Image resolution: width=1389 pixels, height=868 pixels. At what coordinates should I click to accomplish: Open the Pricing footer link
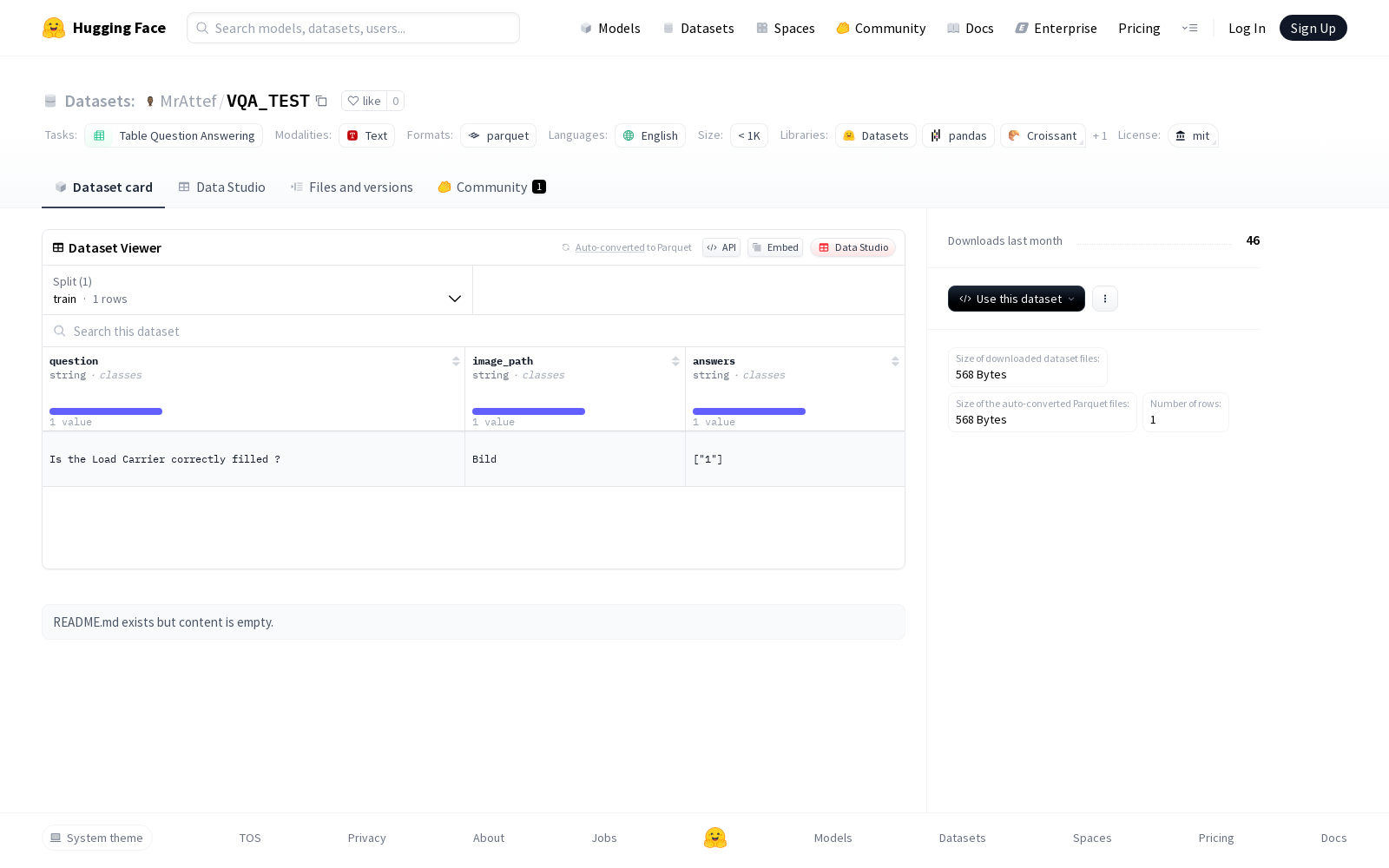pos(1216,838)
